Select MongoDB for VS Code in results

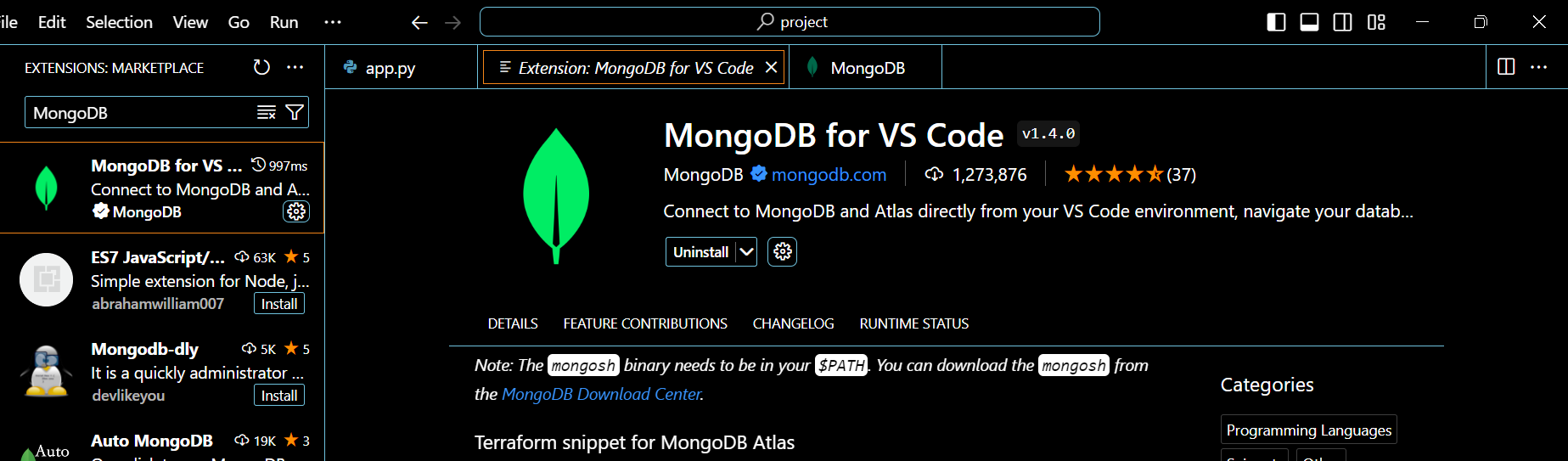coord(162,188)
